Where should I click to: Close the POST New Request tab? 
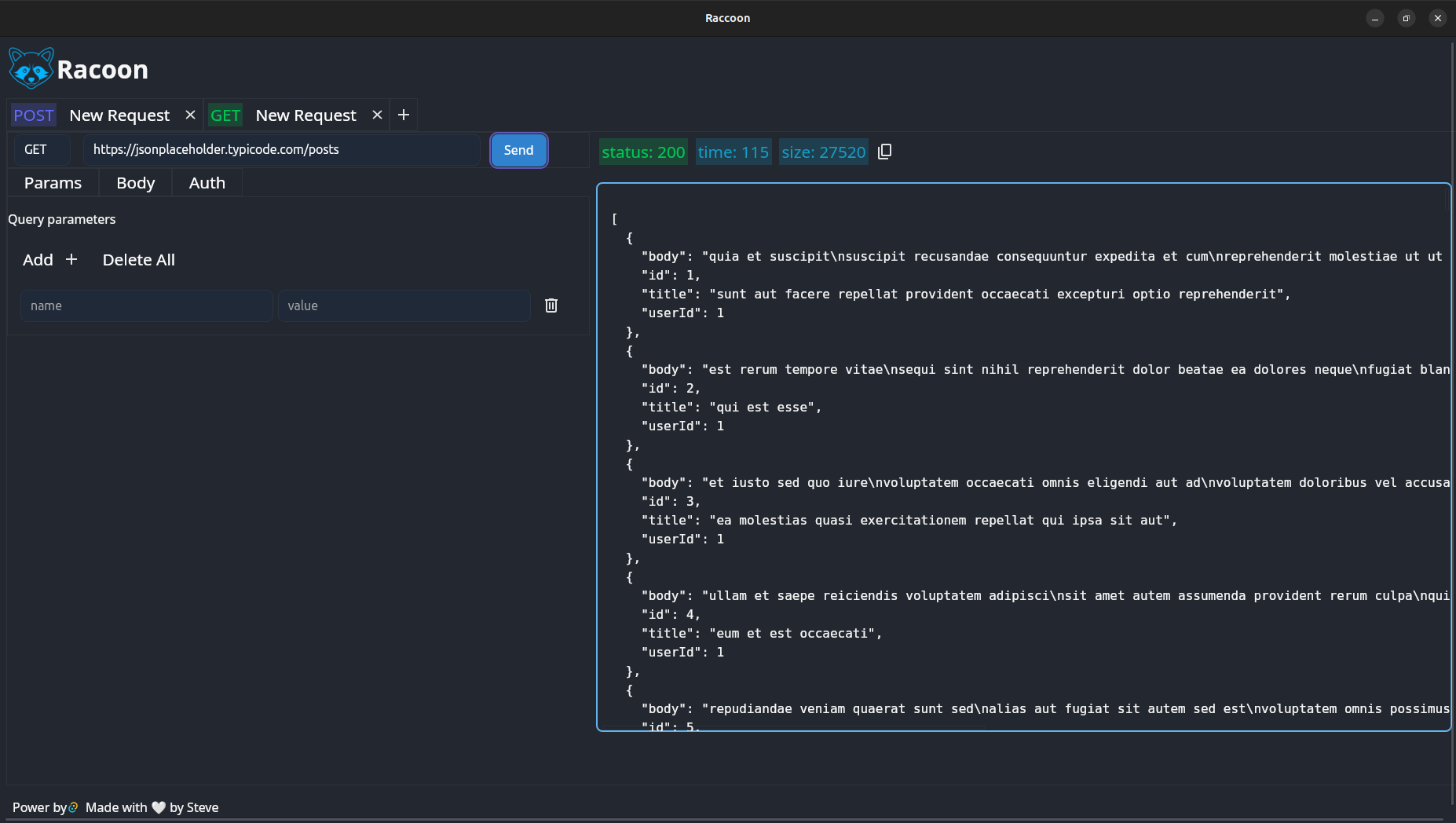coord(190,115)
